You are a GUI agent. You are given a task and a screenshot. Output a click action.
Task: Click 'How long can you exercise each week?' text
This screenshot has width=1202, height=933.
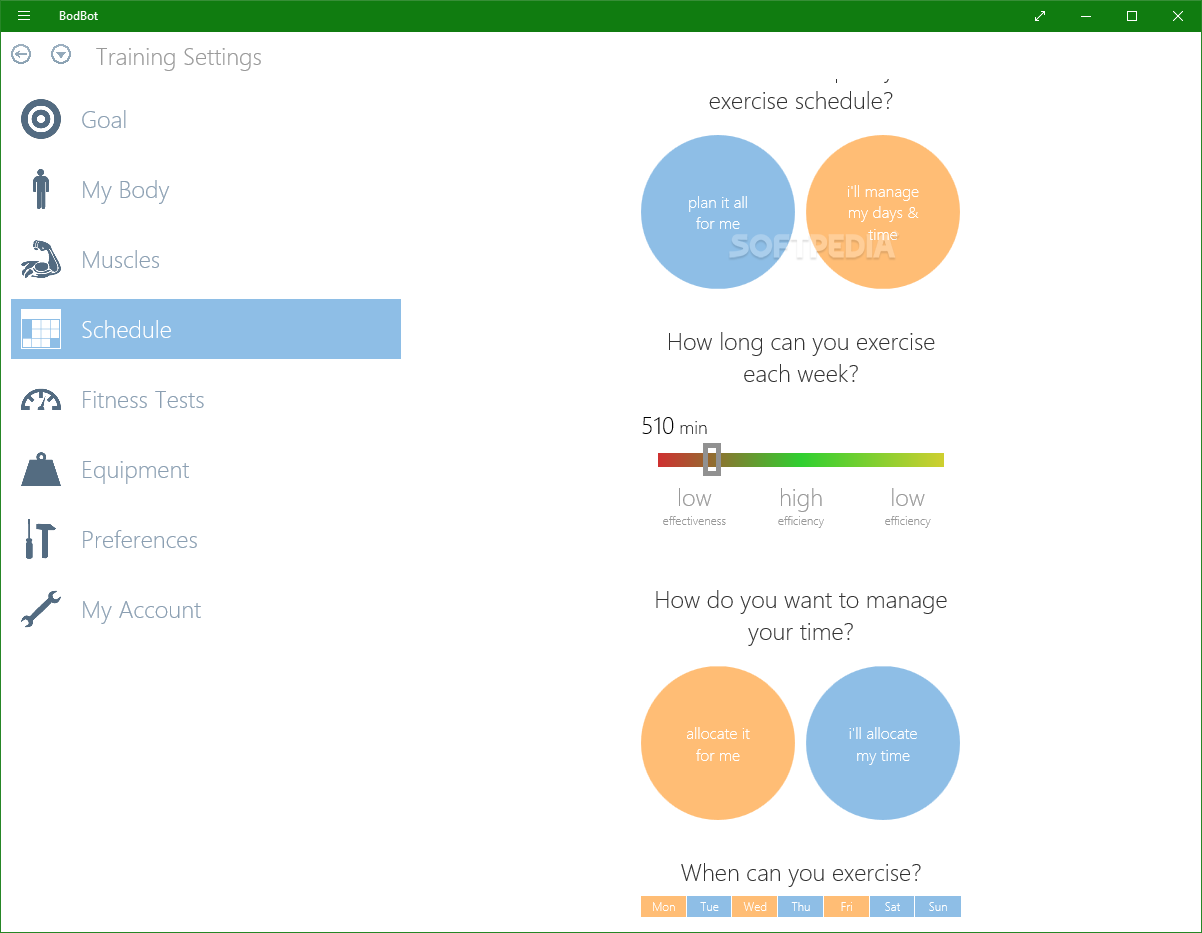click(x=801, y=358)
